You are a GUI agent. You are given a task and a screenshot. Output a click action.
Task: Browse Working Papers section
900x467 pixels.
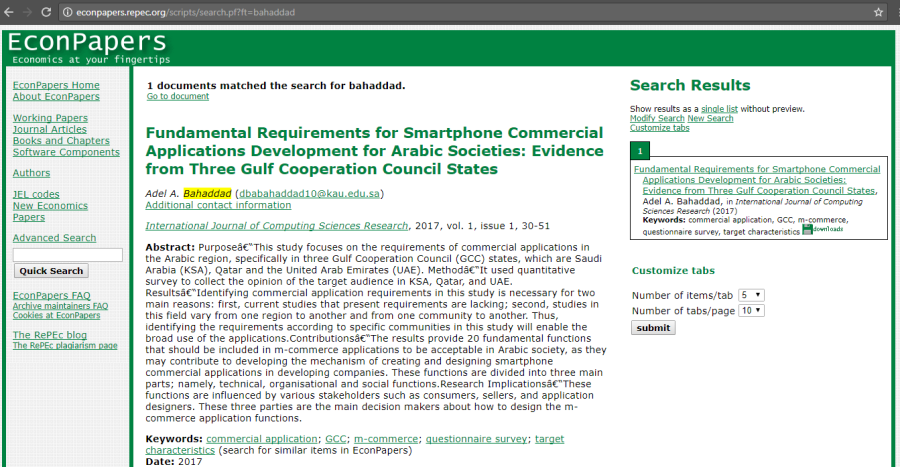point(51,118)
